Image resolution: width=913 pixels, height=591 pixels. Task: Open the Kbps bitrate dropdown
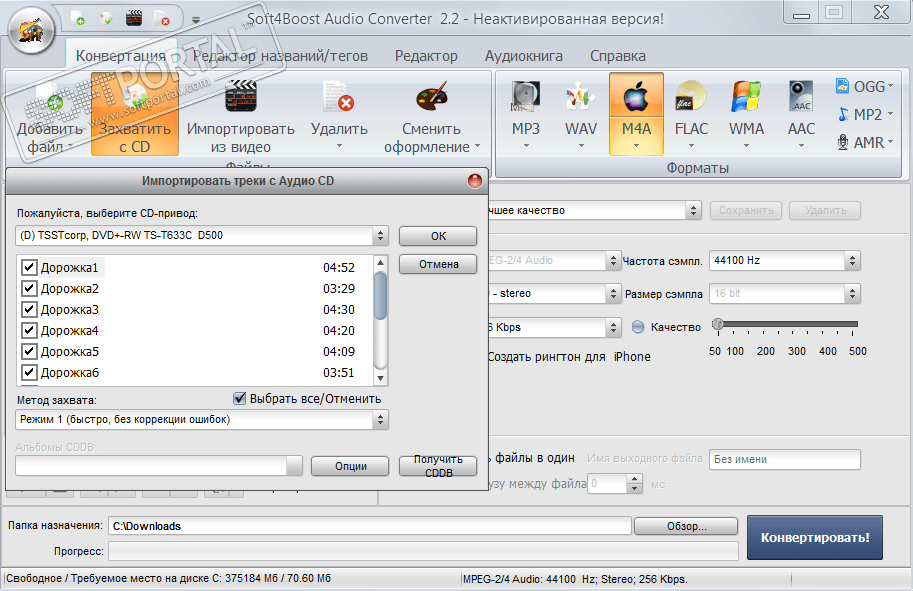click(x=613, y=327)
